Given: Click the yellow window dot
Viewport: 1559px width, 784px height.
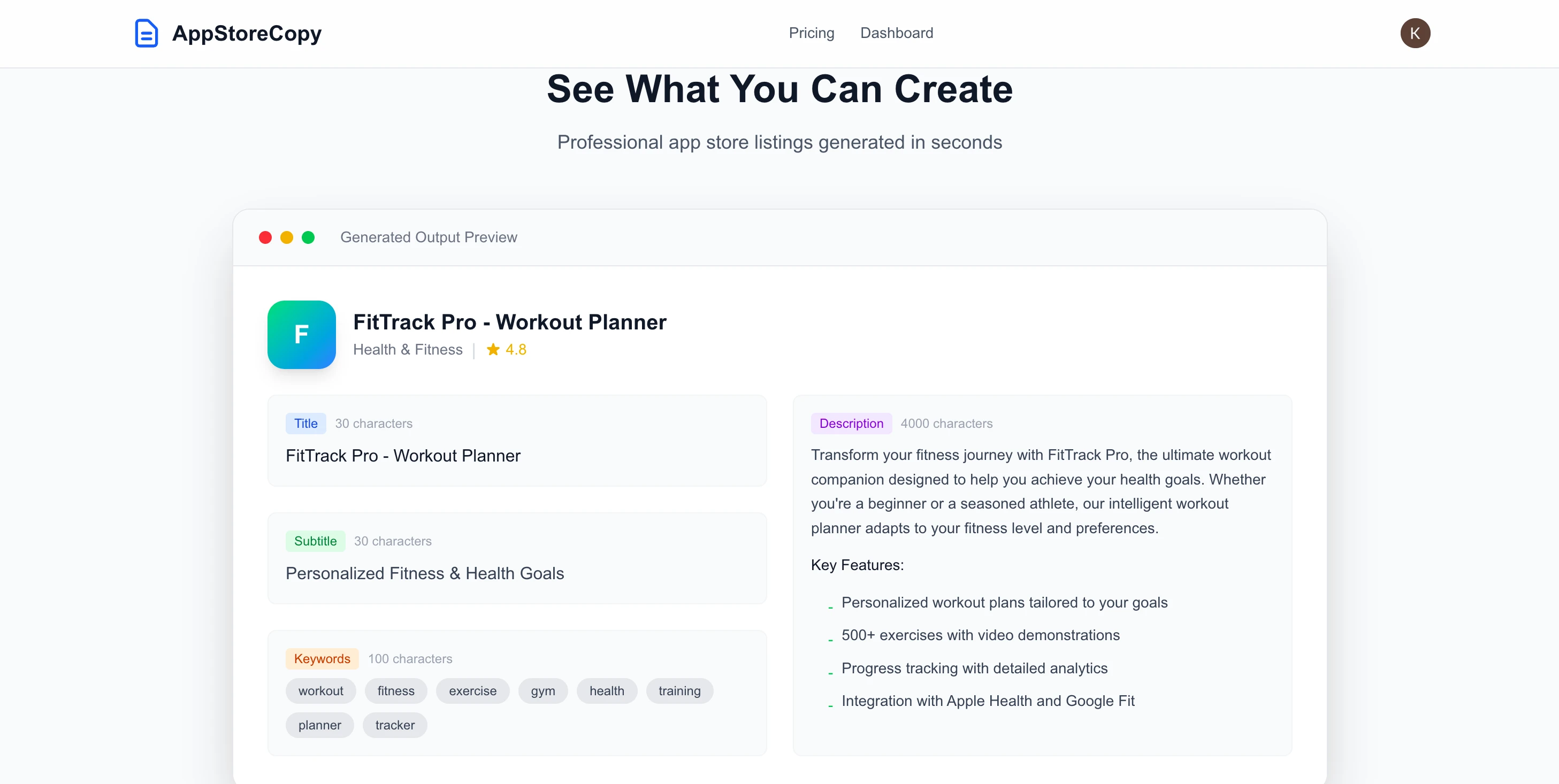Looking at the screenshot, I should point(287,238).
